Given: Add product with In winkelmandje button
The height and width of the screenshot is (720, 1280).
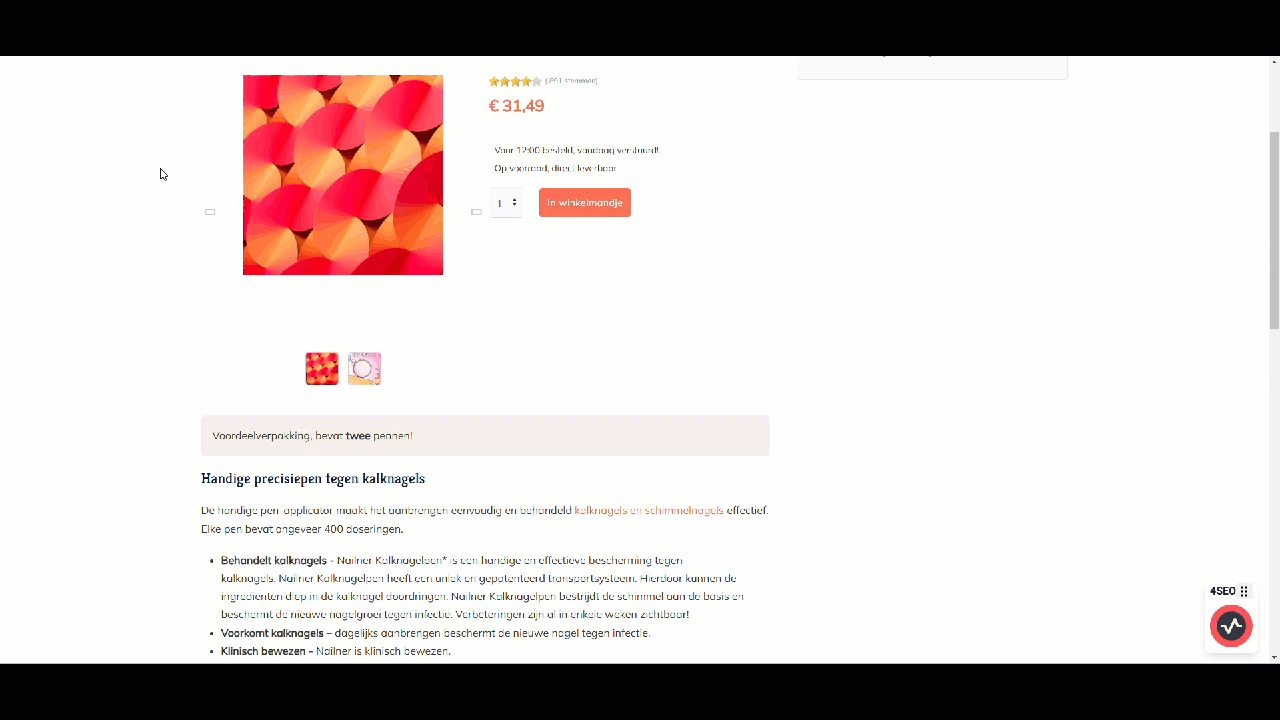Looking at the screenshot, I should click(585, 203).
